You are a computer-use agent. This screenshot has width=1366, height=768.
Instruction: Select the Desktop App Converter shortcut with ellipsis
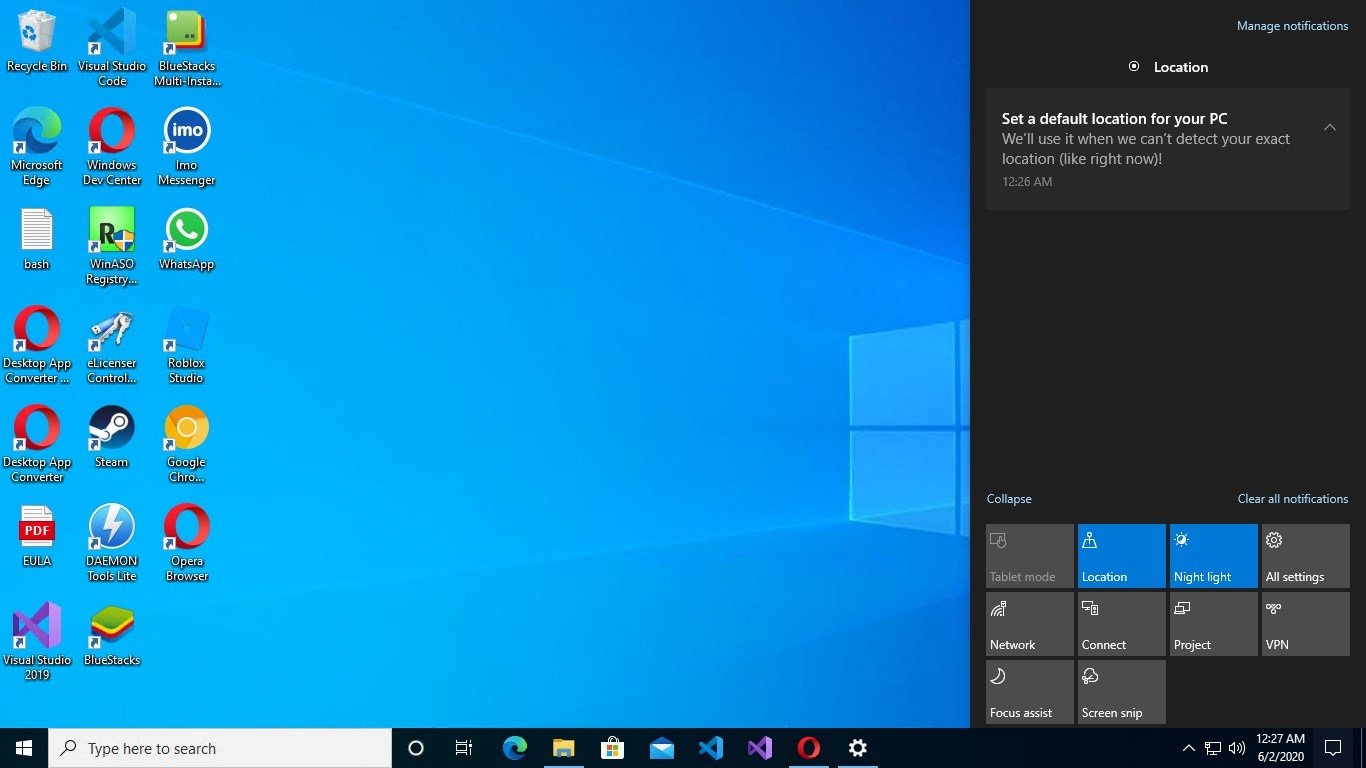click(37, 345)
